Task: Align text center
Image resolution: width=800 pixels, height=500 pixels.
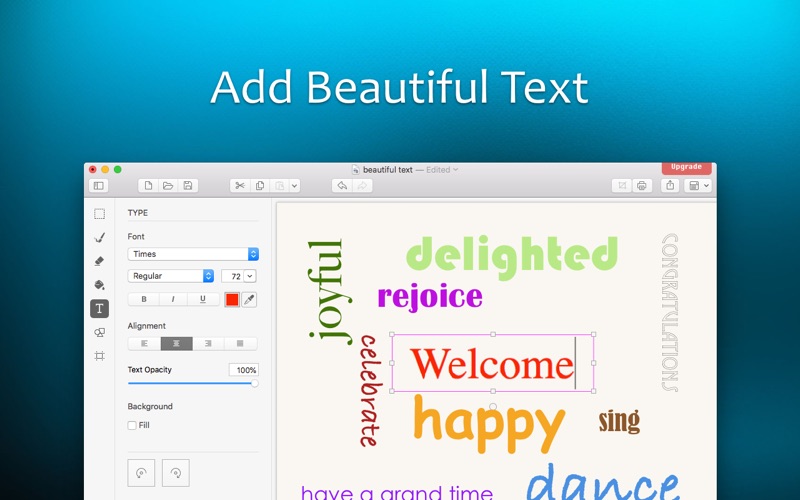Action: point(177,343)
